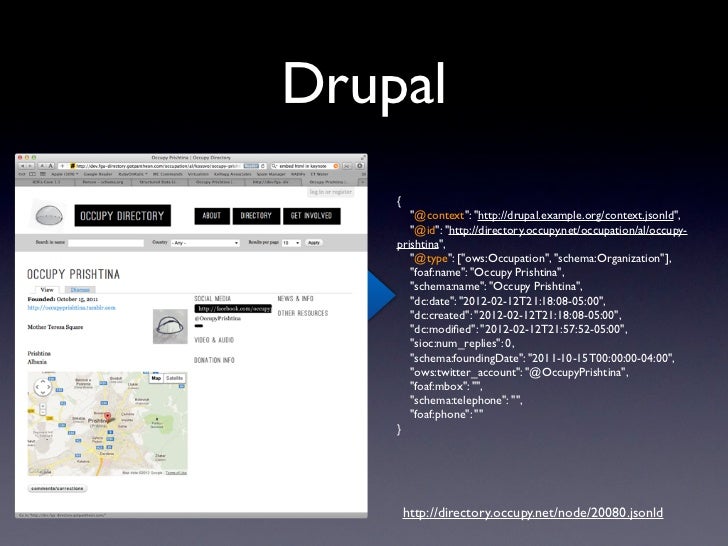This screenshot has width=728, height=546.
Task: Switch map to Map view
Action: click(x=156, y=378)
